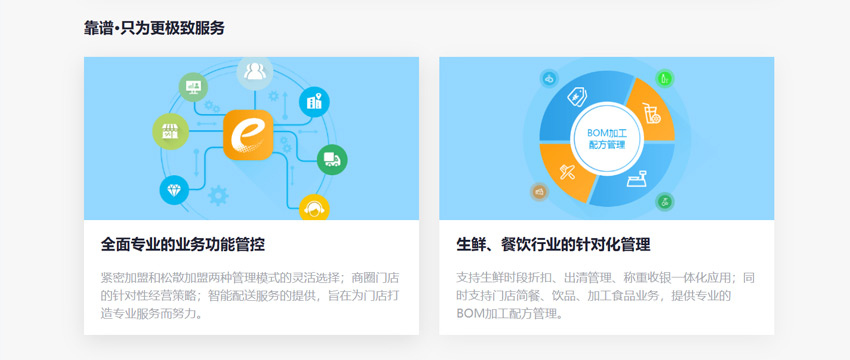This screenshot has width=850, height=360.
Task: Click the small dark green cherry icon
Action: [665, 202]
